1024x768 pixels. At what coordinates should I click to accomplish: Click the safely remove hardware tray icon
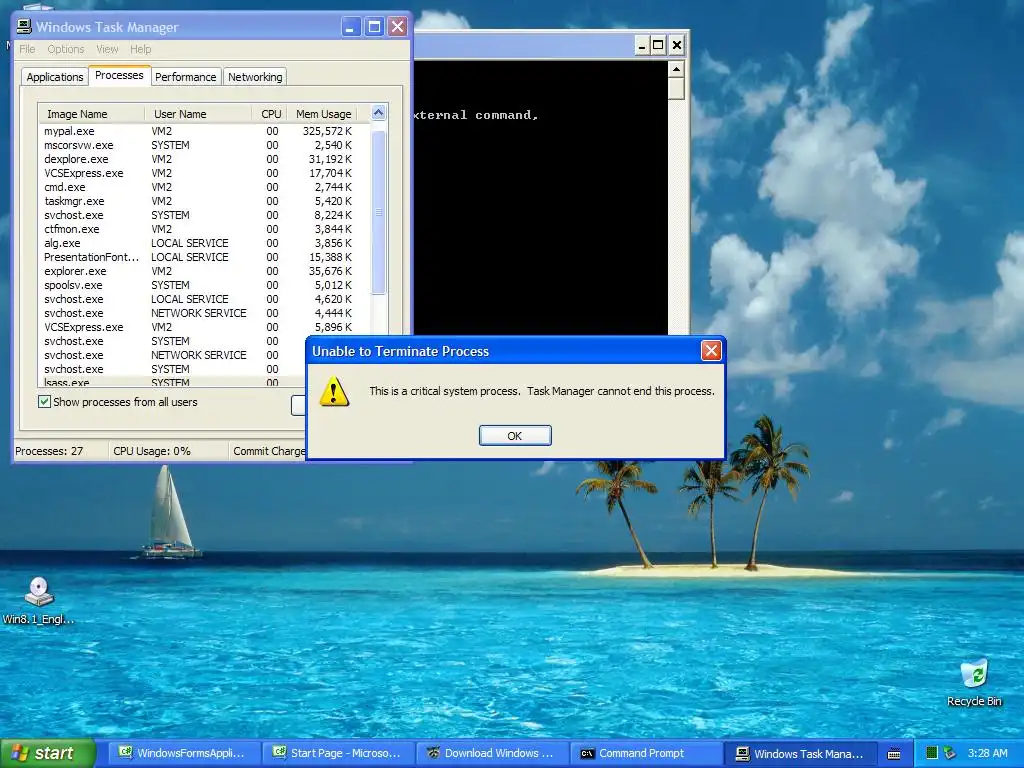[x=950, y=753]
